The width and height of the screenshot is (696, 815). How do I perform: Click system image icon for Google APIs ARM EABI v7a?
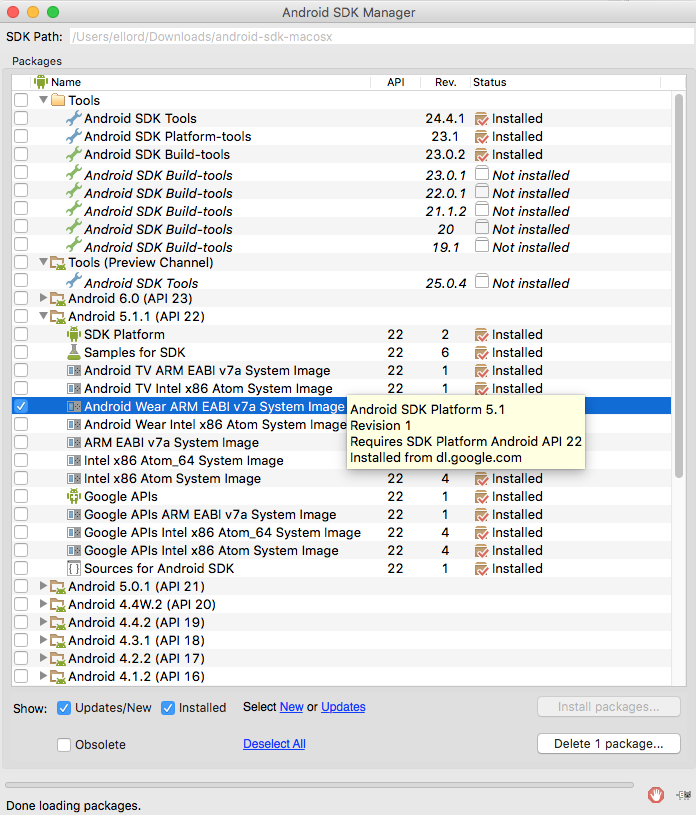[74, 515]
